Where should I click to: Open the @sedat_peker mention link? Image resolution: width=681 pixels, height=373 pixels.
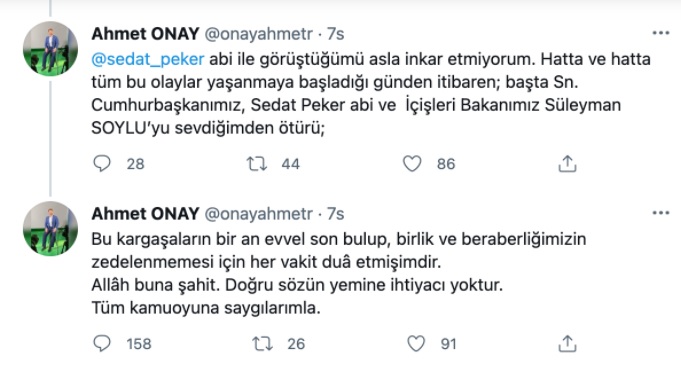pyautogui.click(x=148, y=59)
